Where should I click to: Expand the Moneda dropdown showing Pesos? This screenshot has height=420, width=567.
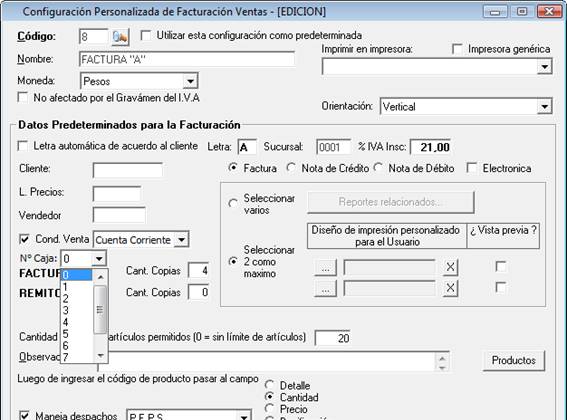coord(190,81)
